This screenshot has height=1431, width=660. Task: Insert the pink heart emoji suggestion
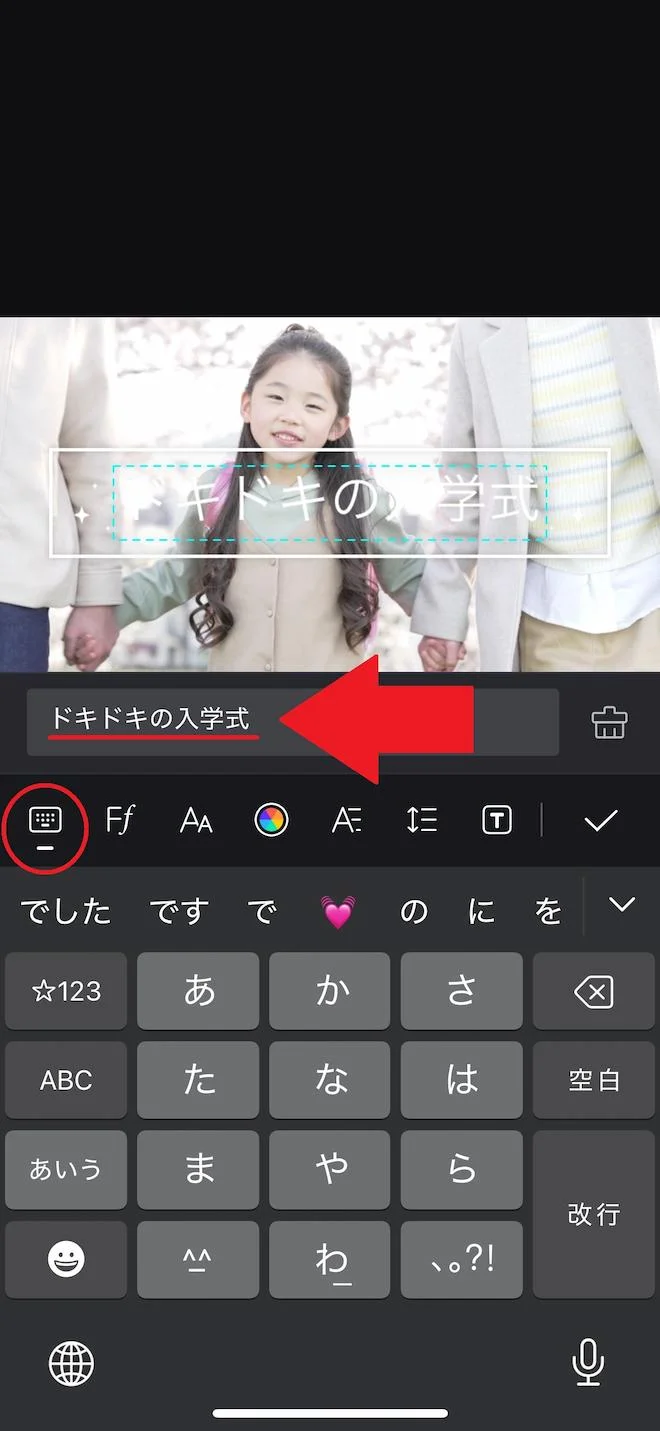pyautogui.click(x=338, y=911)
